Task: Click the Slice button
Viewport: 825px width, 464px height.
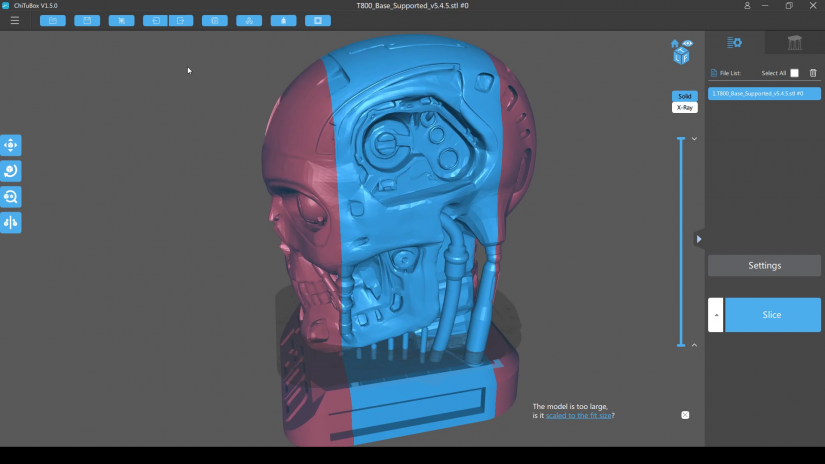Action: tap(772, 315)
